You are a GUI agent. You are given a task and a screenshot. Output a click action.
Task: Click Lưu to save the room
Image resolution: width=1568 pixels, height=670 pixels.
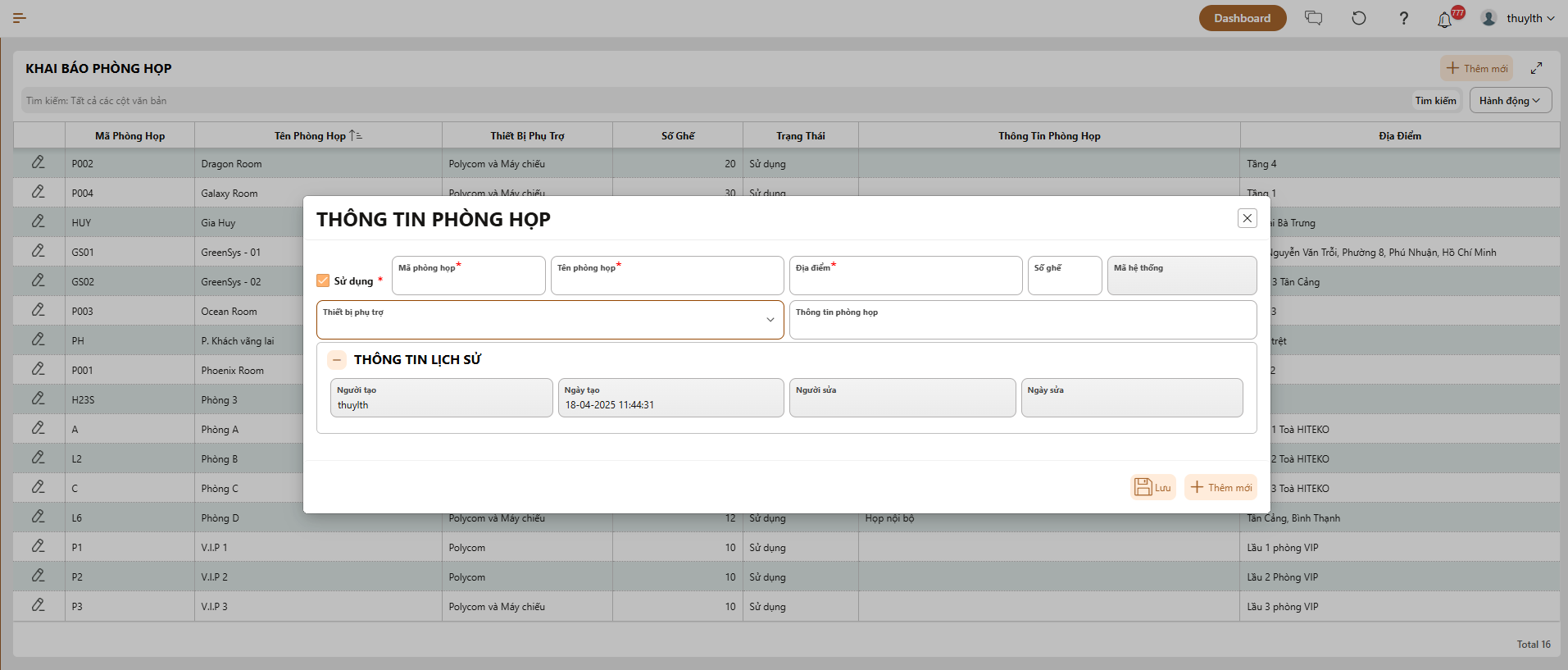pos(1152,487)
